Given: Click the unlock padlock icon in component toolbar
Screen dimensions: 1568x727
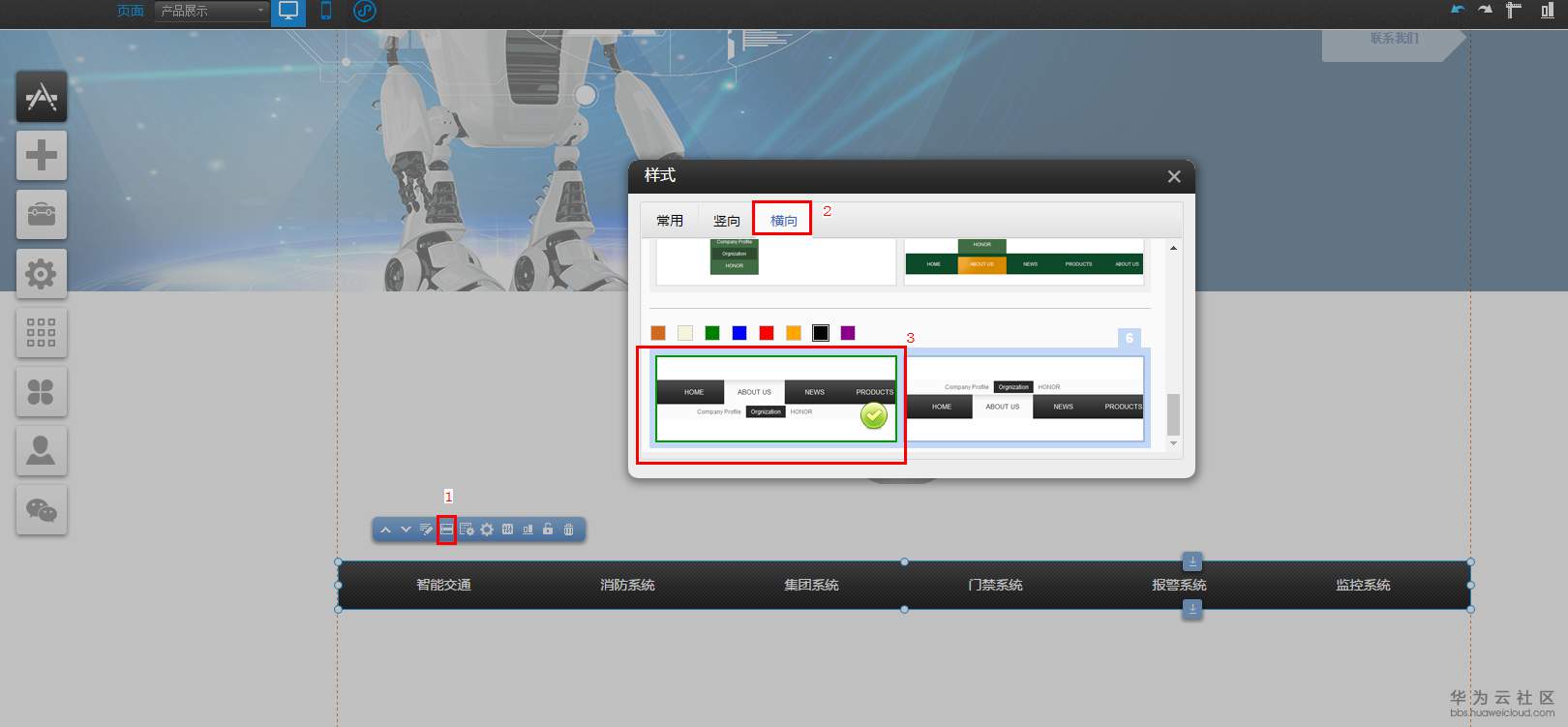Looking at the screenshot, I should 548,530.
